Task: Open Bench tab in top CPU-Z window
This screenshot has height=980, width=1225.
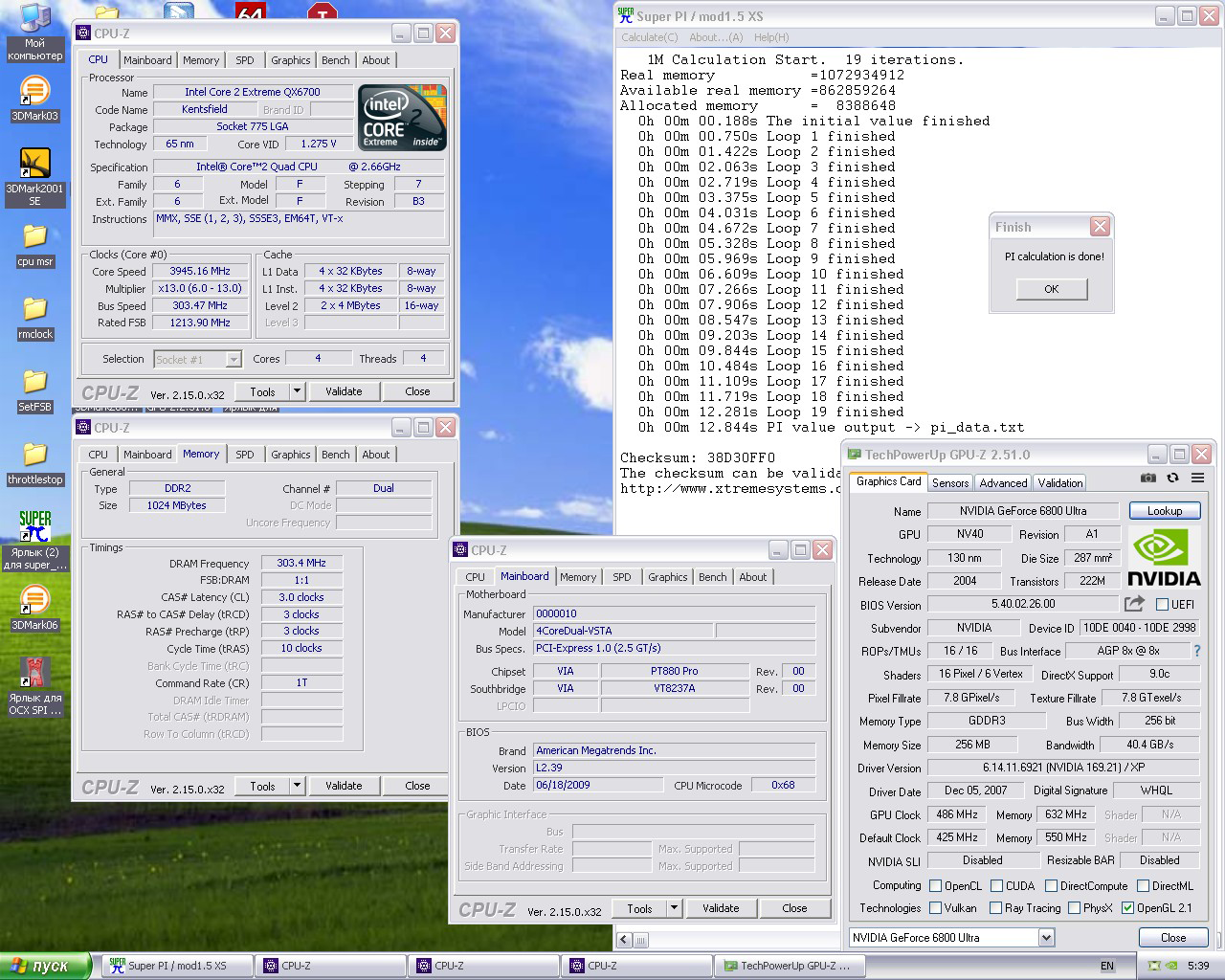Action: [335, 59]
